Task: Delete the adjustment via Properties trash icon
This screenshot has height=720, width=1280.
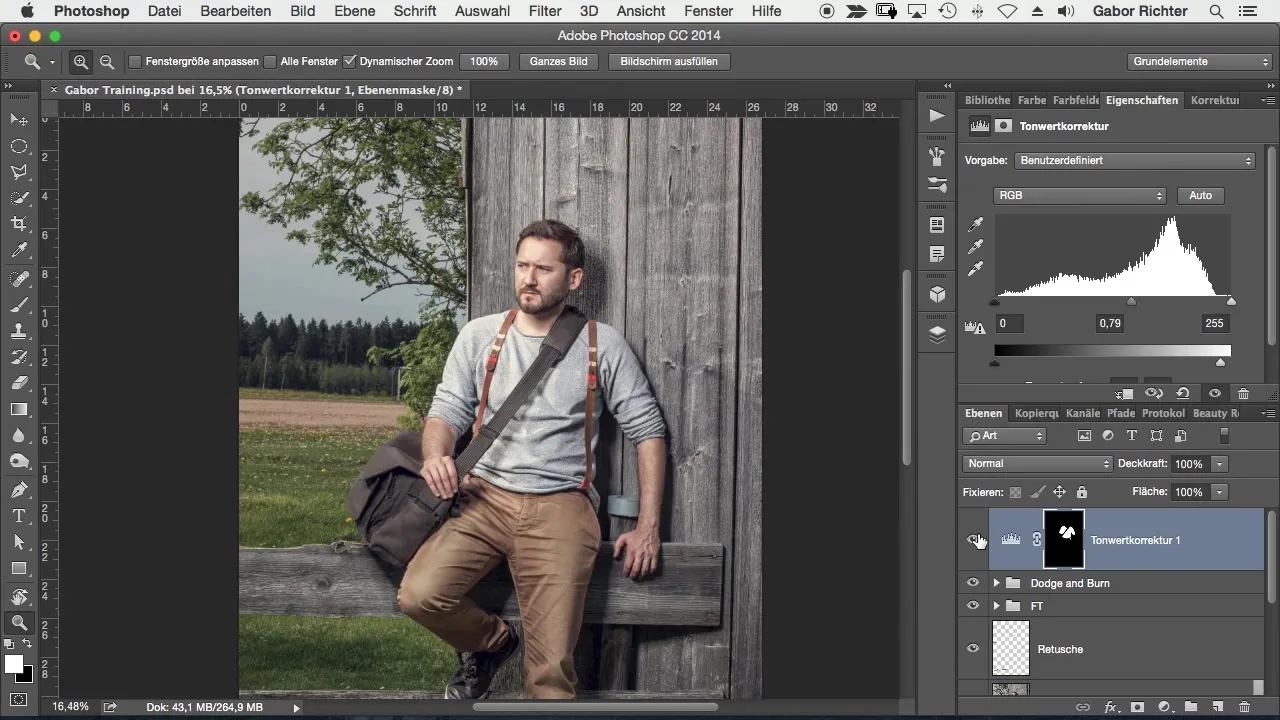Action: click(x=1243, y=394)
